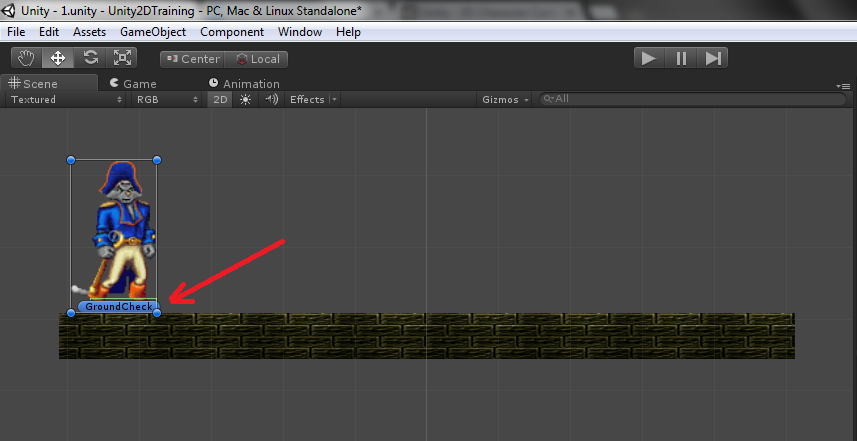Image resolution: width=857 pixels, height=441 pixels.
Task: Switch to the Game tab
Action: [133, 84]
